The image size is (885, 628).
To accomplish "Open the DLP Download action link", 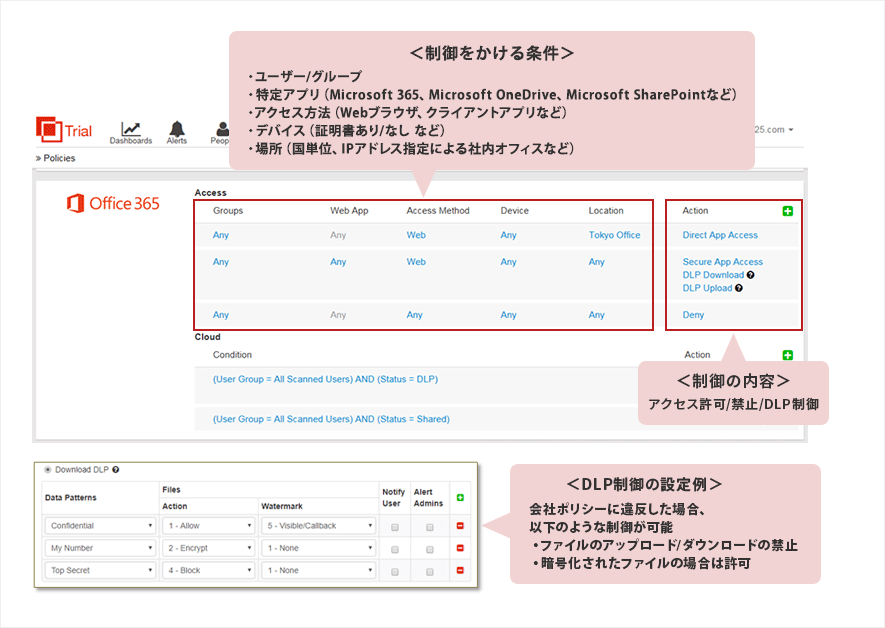I will click(x=713, y=275).
